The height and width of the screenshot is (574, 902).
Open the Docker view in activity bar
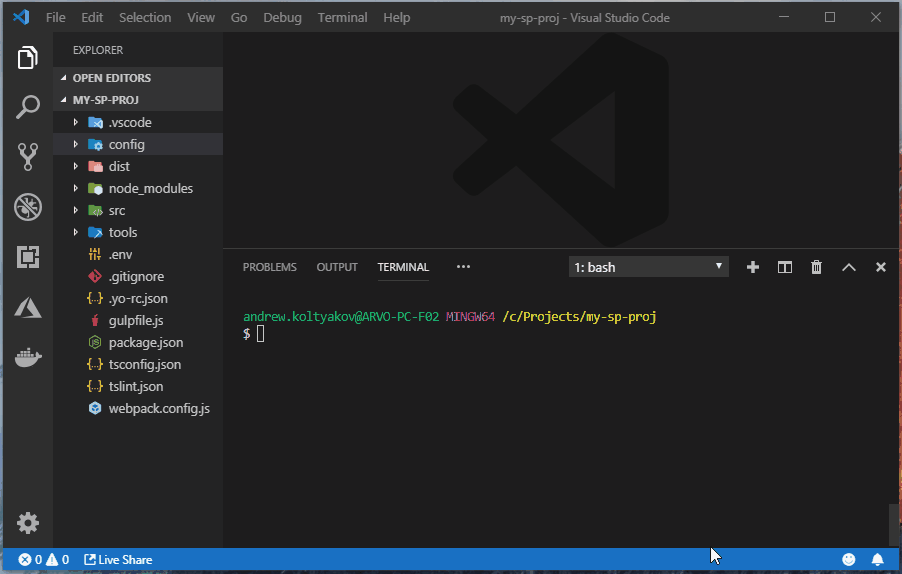28,357
